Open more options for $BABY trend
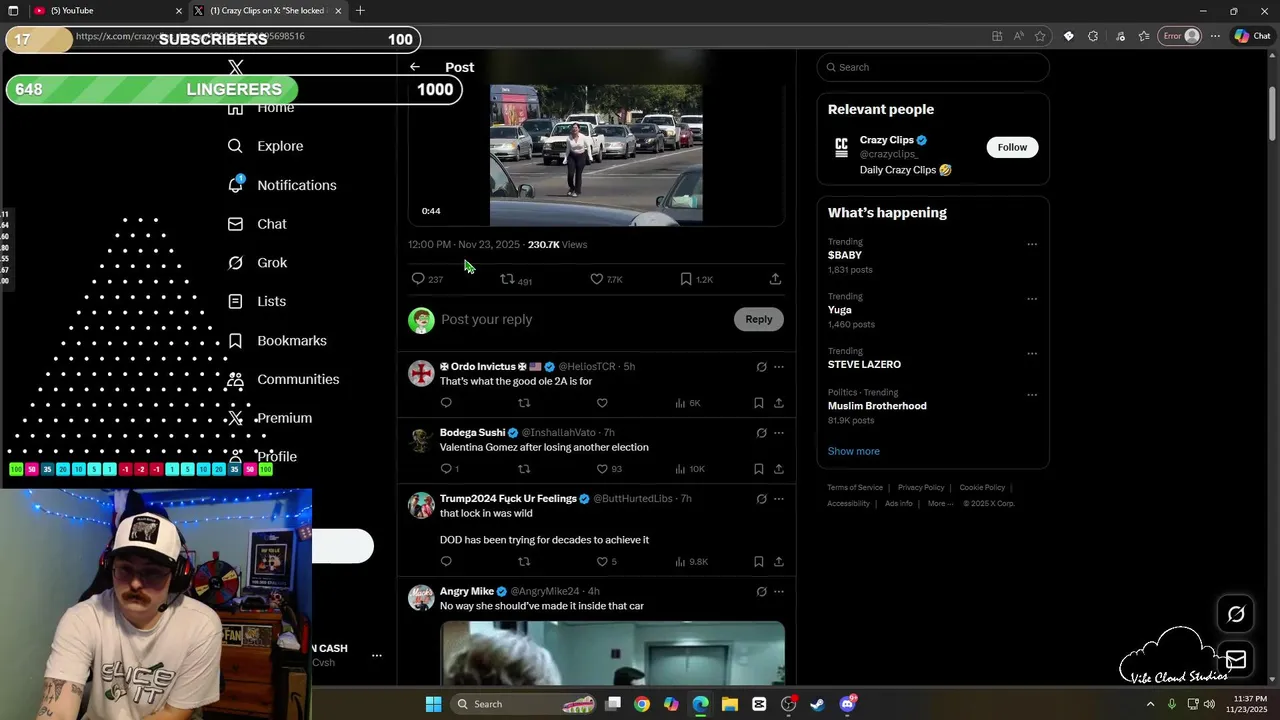Screen dimensions: 1280x720 1032,244
